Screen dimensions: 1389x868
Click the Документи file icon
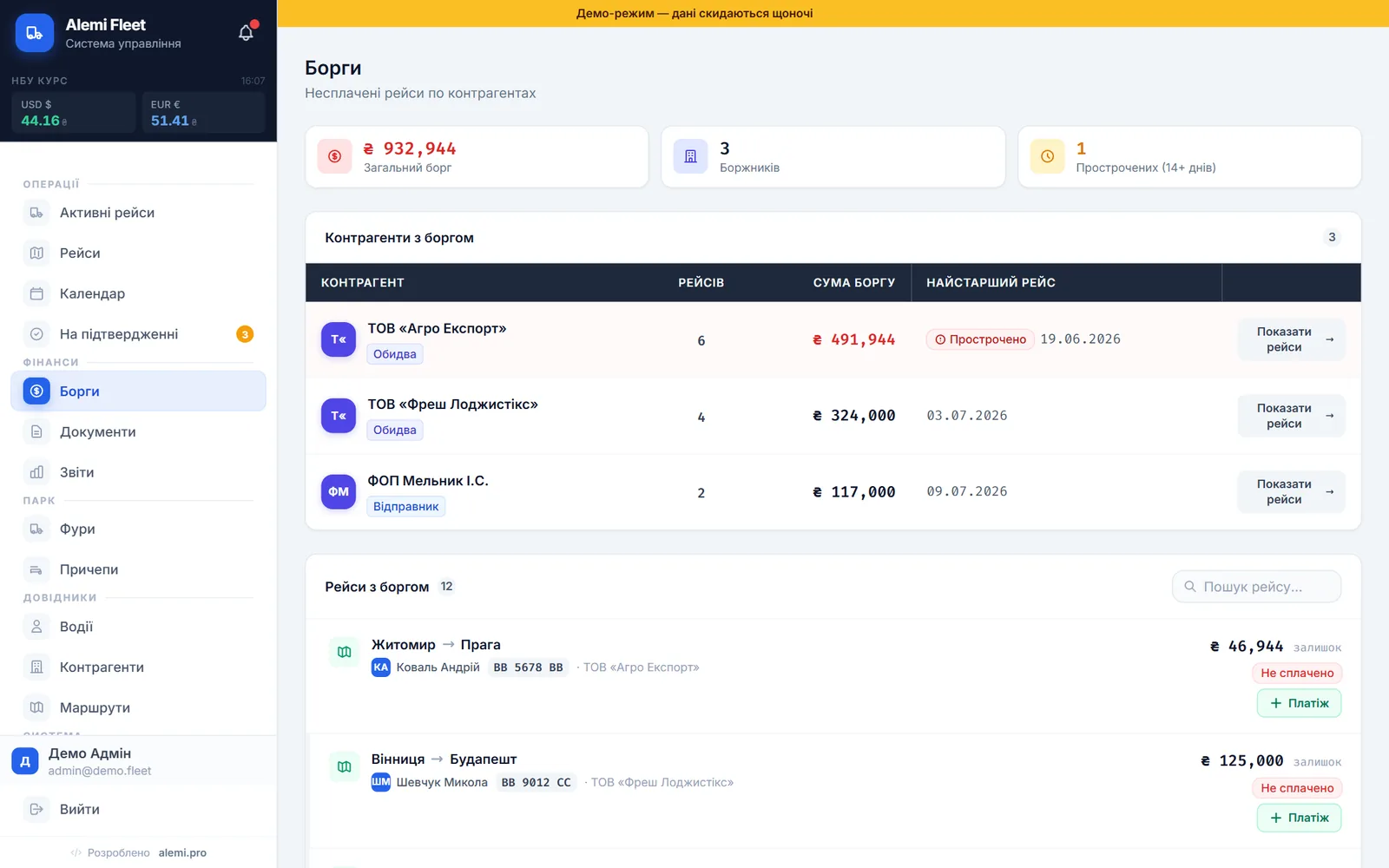click(36, 431)
